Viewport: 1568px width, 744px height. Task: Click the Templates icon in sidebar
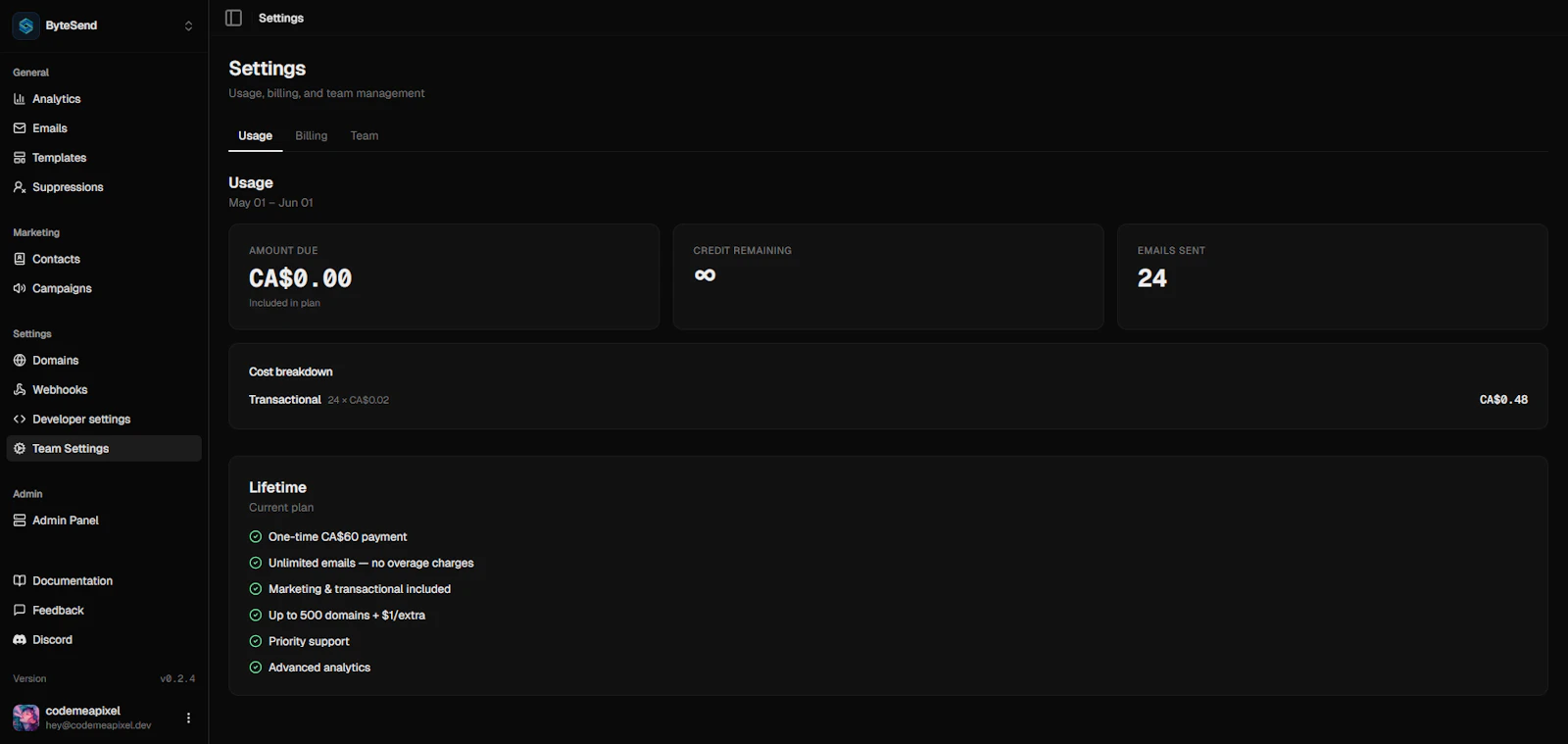click(x=20, y=158)
